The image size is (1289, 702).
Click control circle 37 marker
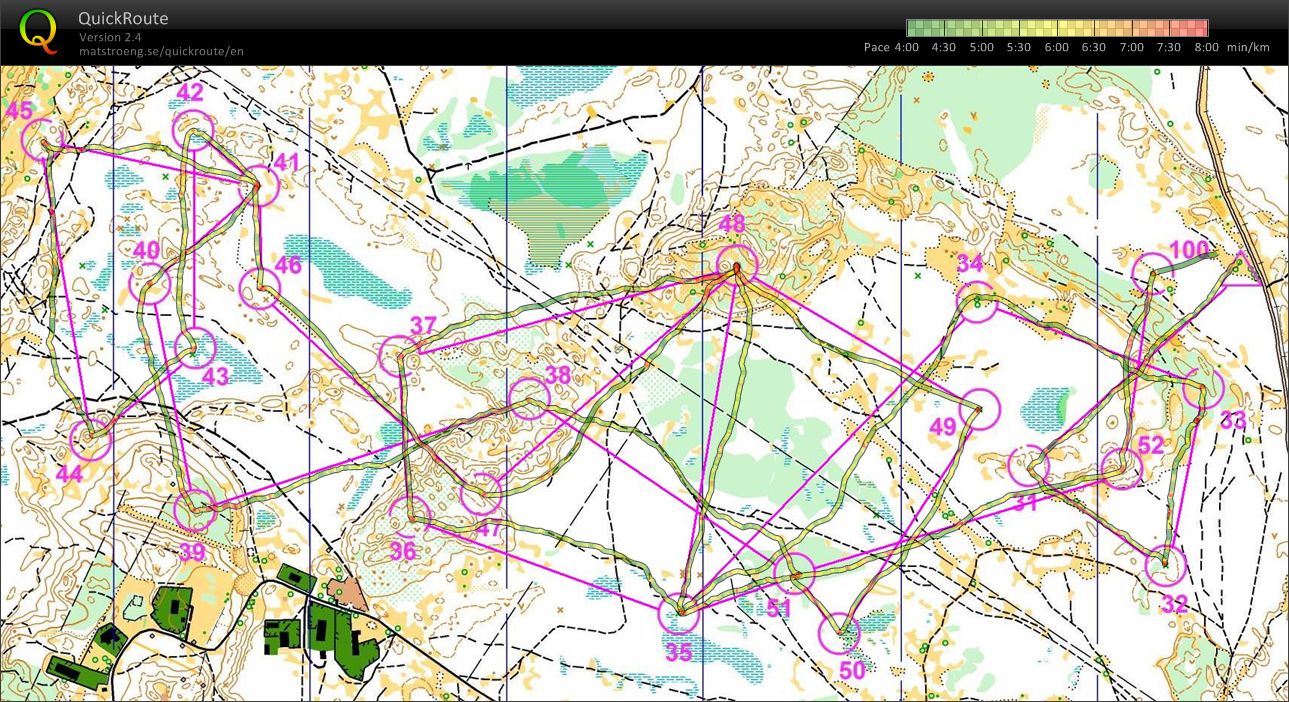point(400,356)
